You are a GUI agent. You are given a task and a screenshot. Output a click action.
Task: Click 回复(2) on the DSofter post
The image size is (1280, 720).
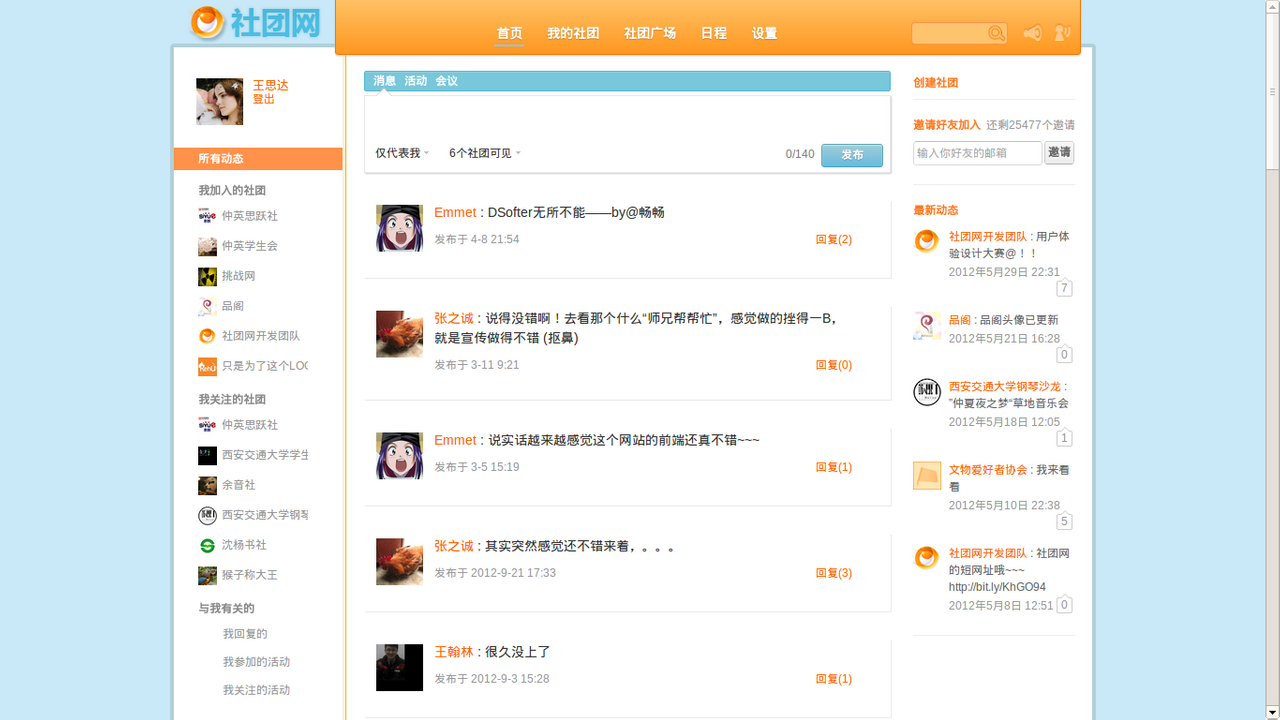pos(833,240)
